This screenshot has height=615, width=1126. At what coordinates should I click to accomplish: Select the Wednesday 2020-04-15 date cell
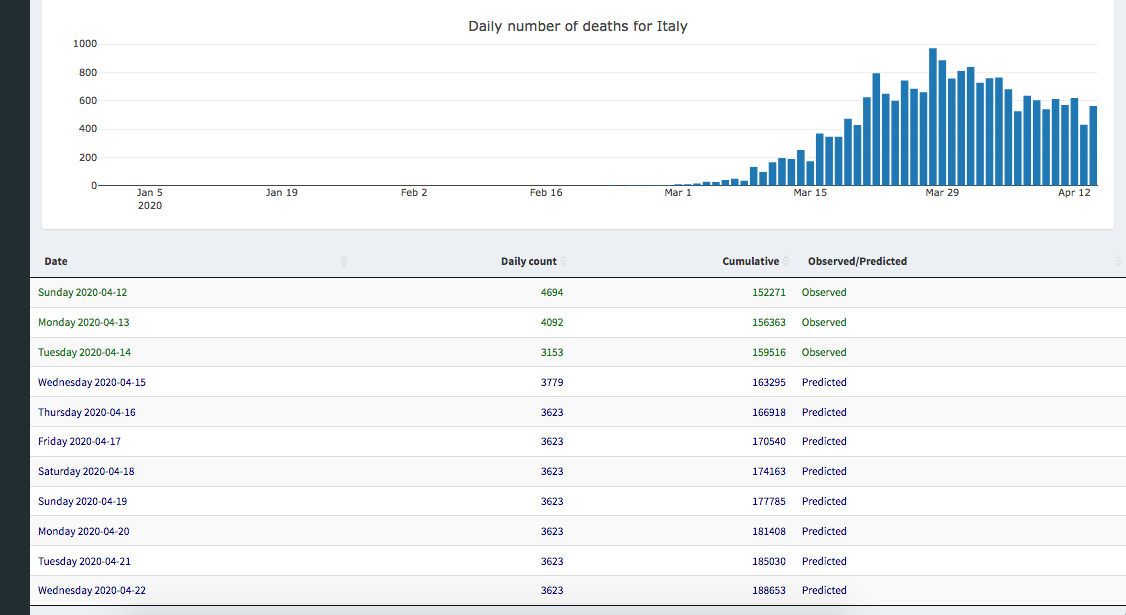[92, 382]
